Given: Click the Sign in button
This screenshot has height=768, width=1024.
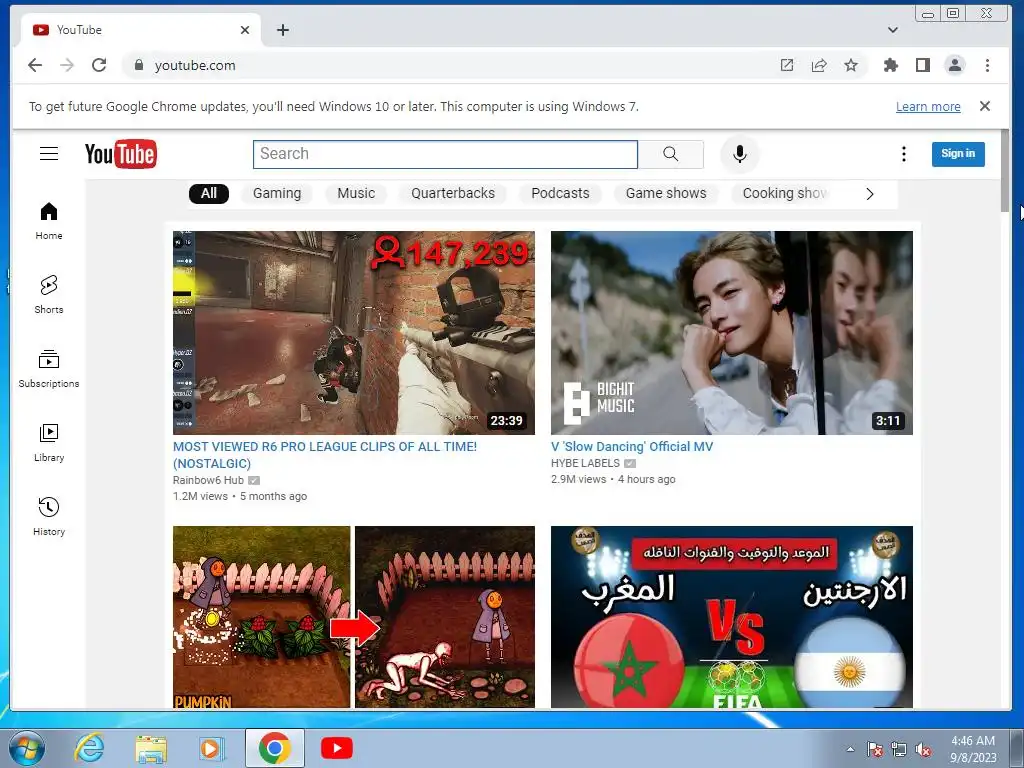Looking at the screenshot, I should tap(958, 154).
